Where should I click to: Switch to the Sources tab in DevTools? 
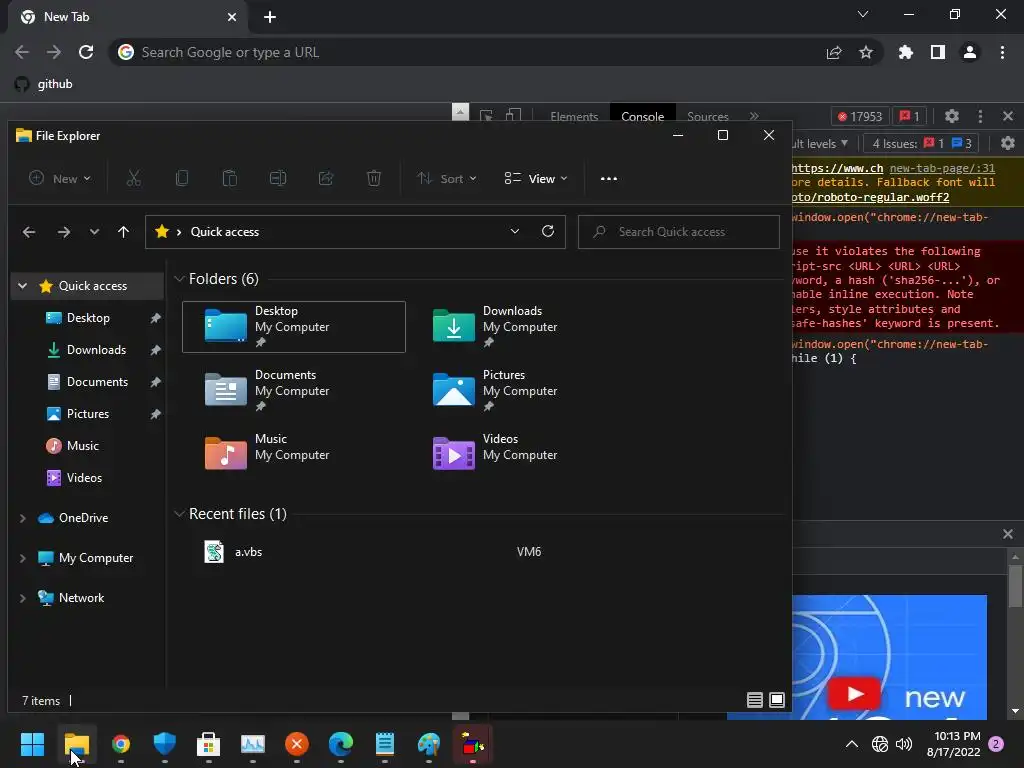point(708,116)
